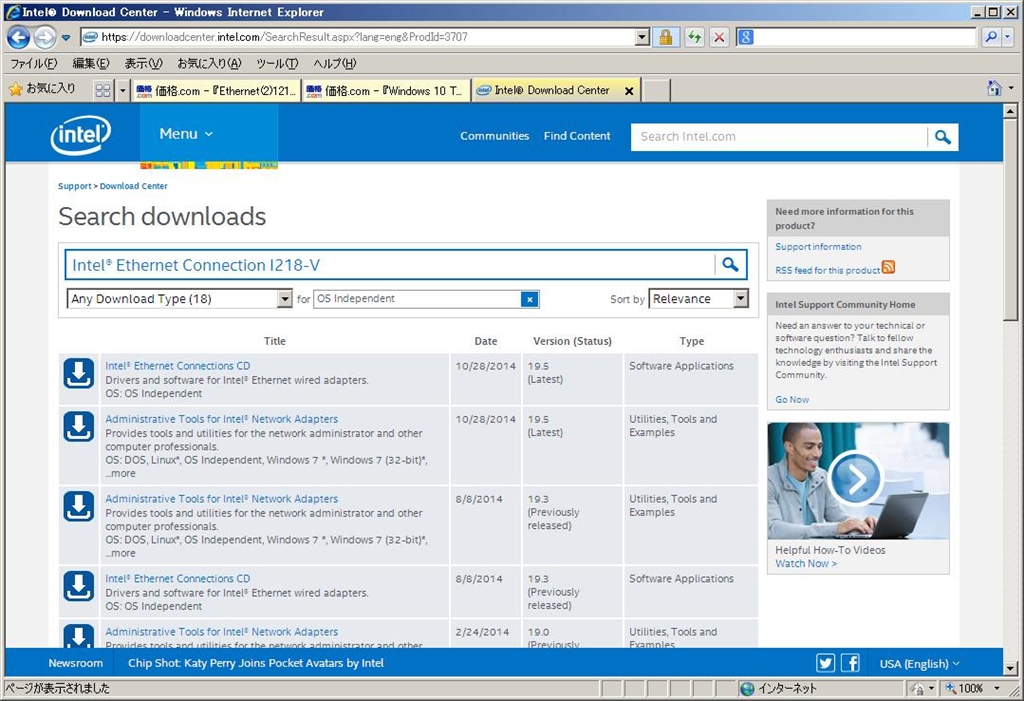The height and width of the screenshot is (701, 1024).
Task: Click the security lock icon in address bar
Action: (665, 37)
